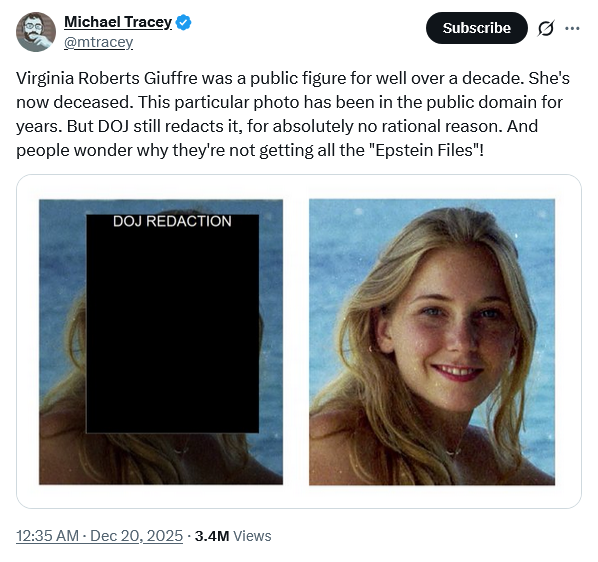Click the quoted "Epstein Files" phrase
Image resolution: width=598 pixels, height=562 pixels.
pos(427,150)
